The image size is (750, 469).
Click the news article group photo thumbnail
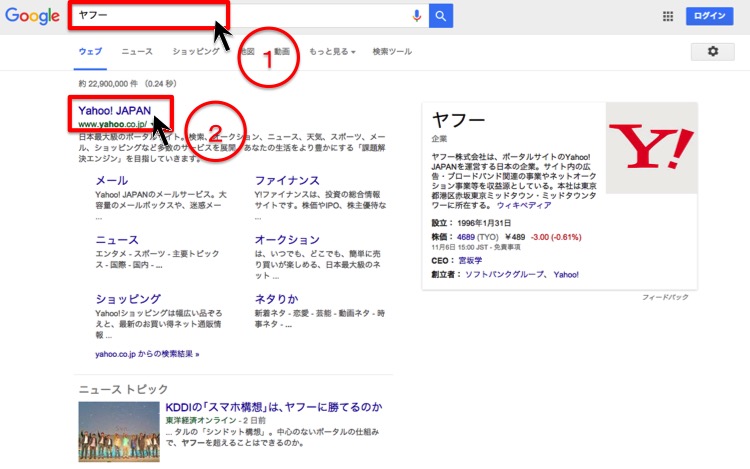[x=119, y=431]
